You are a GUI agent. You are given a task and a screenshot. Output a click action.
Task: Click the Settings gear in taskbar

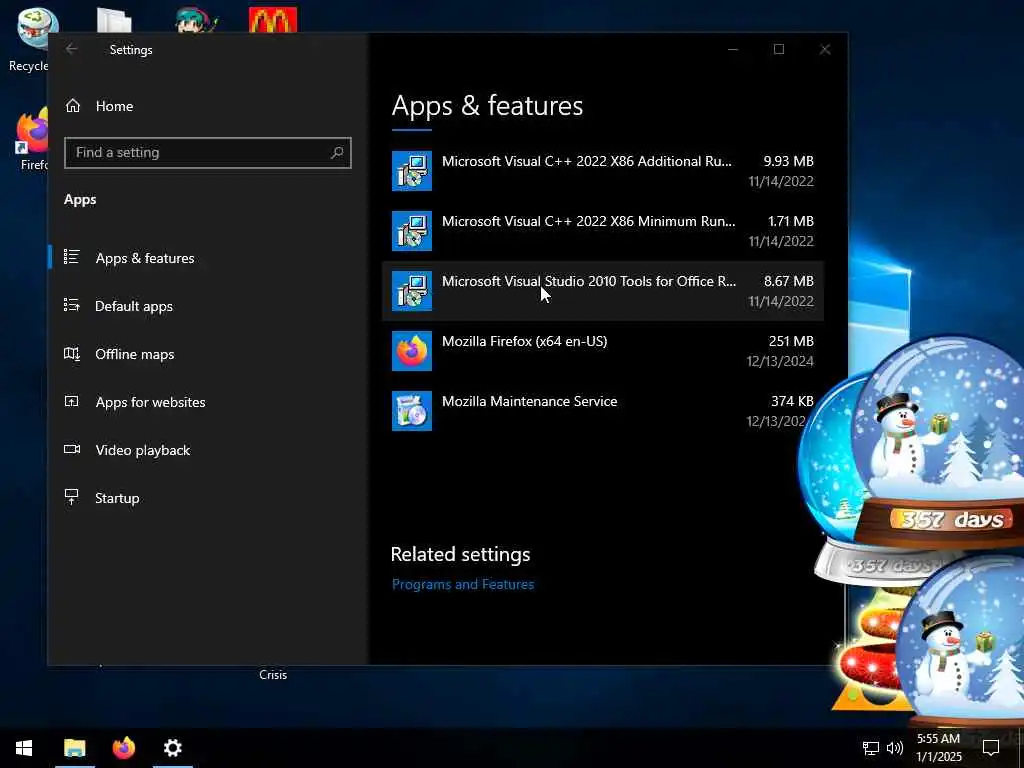click(172, 748)
